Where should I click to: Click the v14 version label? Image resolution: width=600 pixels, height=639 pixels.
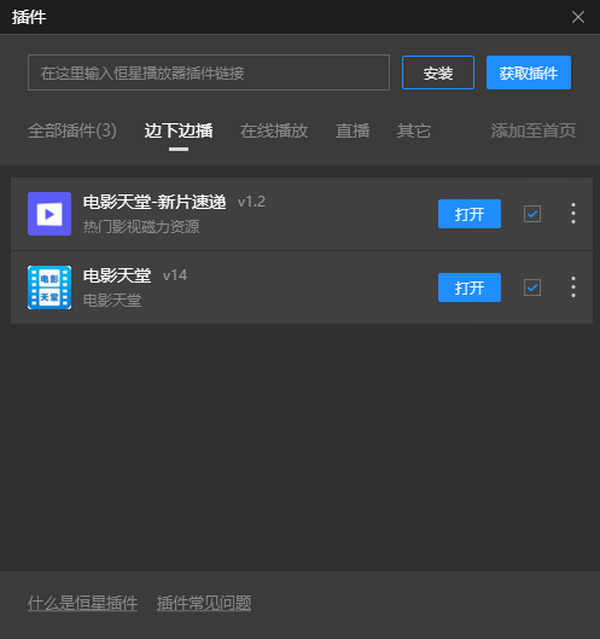click(175, 275)
